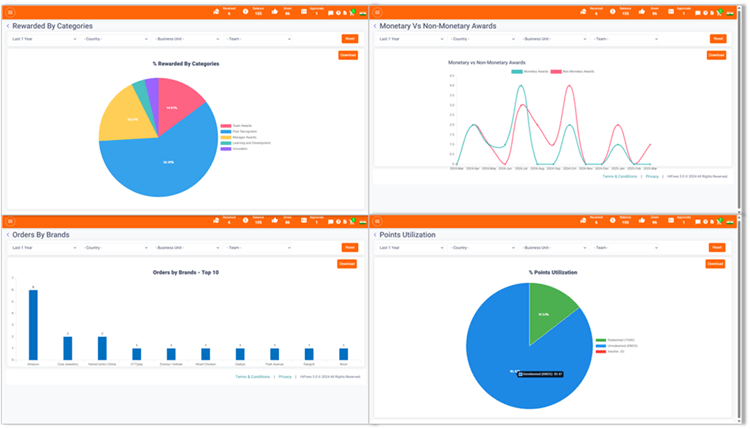Image resolution: width=750 pixels, height=429 pixels.
Task: Click Balance coin icon in Points Utilization header
Action: click(611, 219)
